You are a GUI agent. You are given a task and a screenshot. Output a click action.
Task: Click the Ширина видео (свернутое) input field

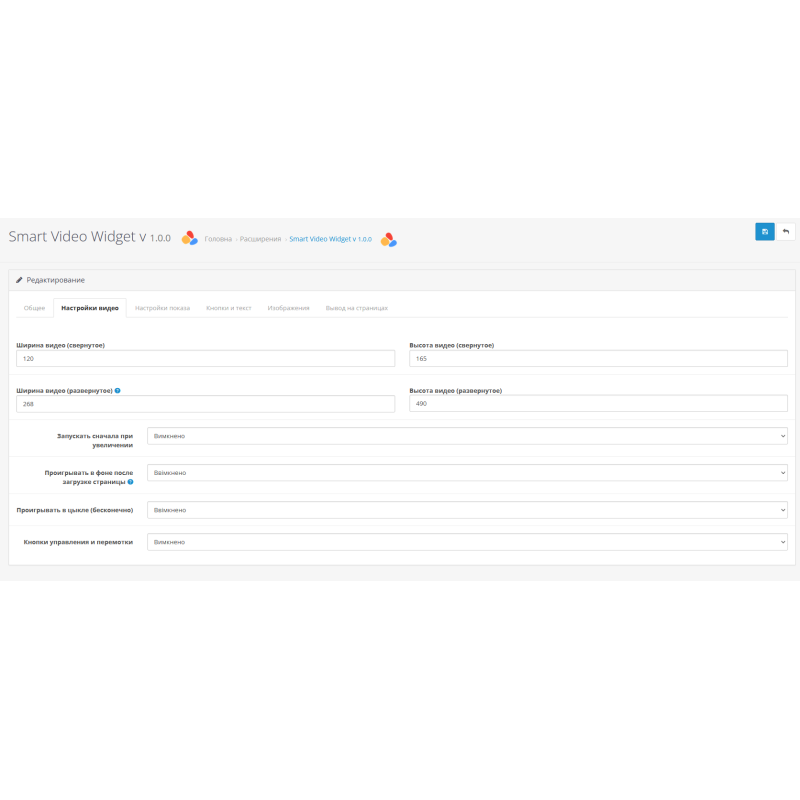pos(205,357)
